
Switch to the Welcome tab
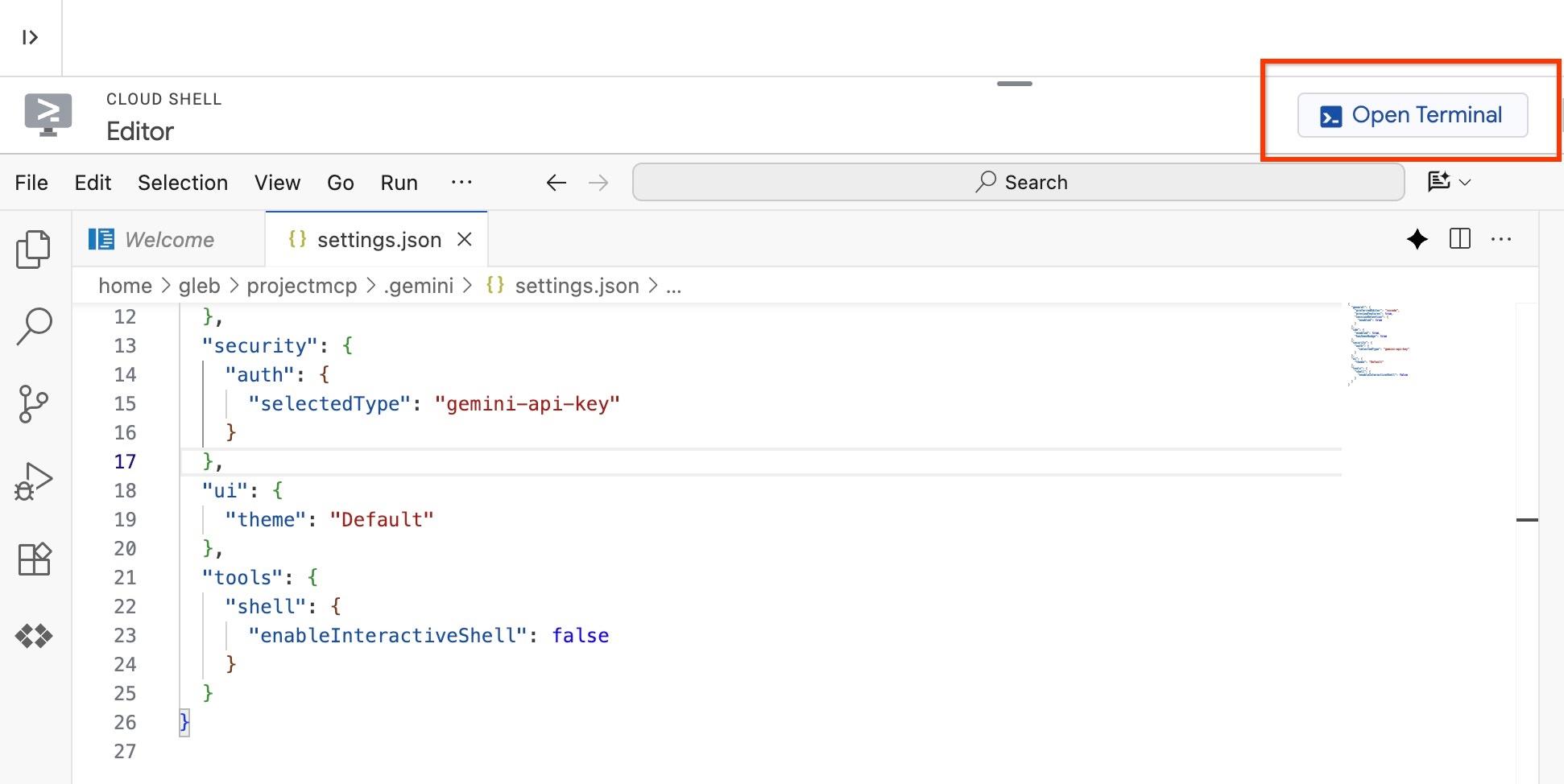click(169, 240)
